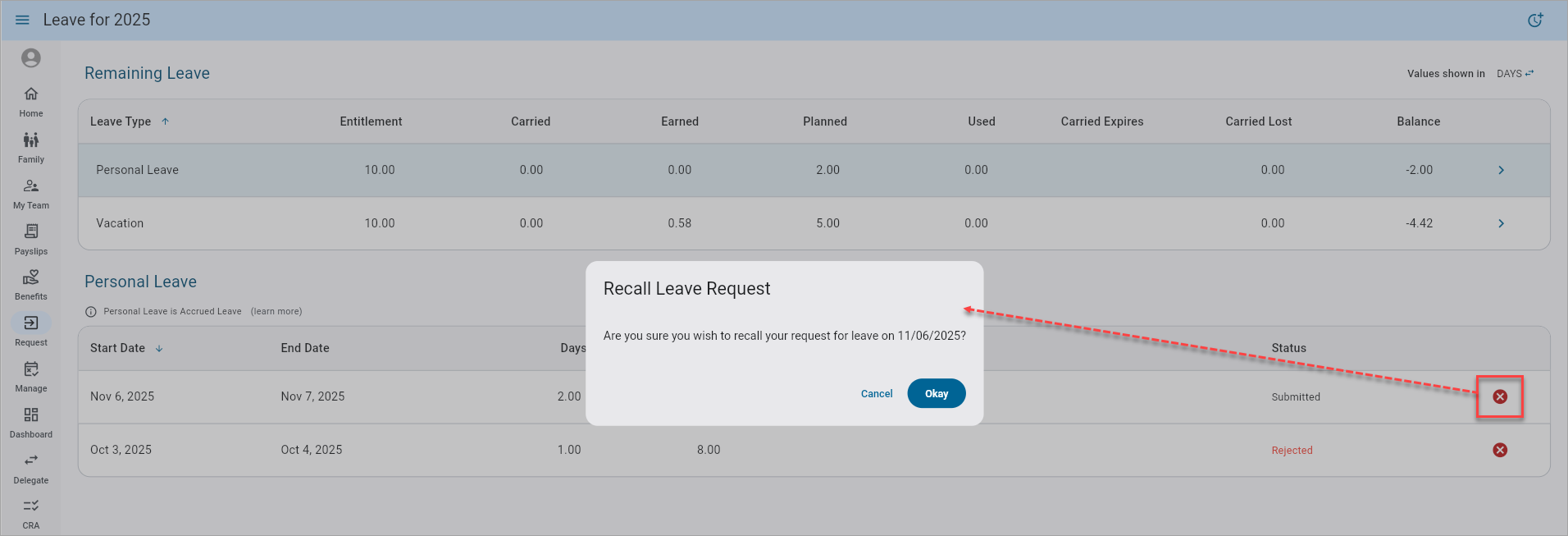Click the Entitlement column header

point(371,121)
